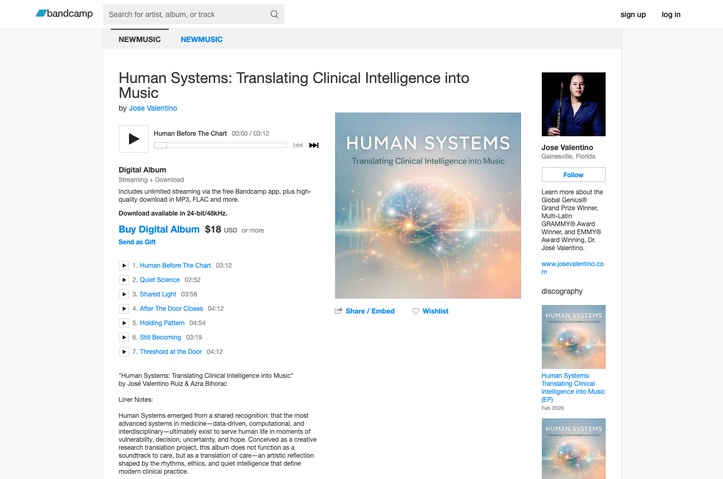Viewport: 723px width, 479px height.
Task: Go to the previous track in the player
Action: click(x=298, y=145)
